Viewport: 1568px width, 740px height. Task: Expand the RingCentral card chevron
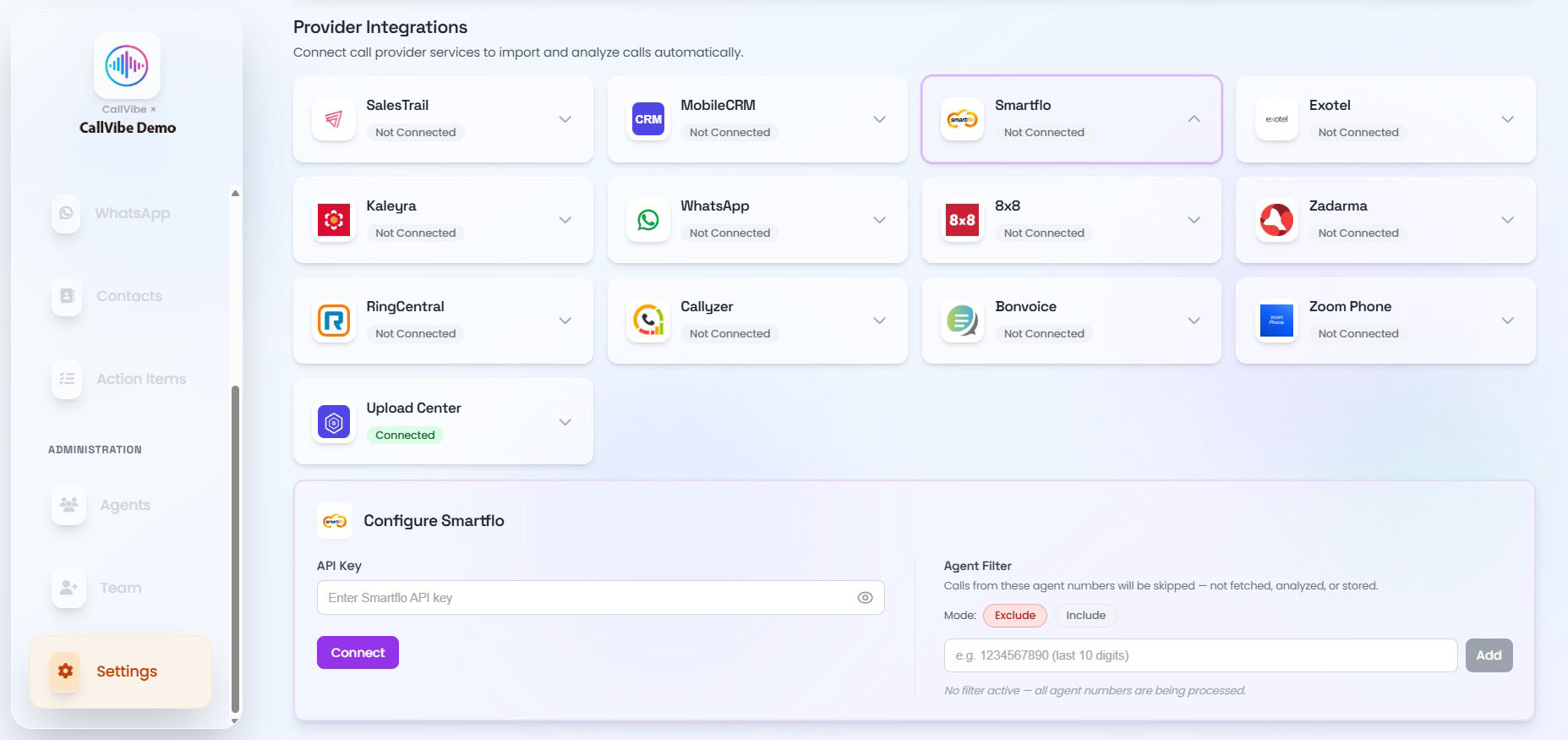click(565, 321)
